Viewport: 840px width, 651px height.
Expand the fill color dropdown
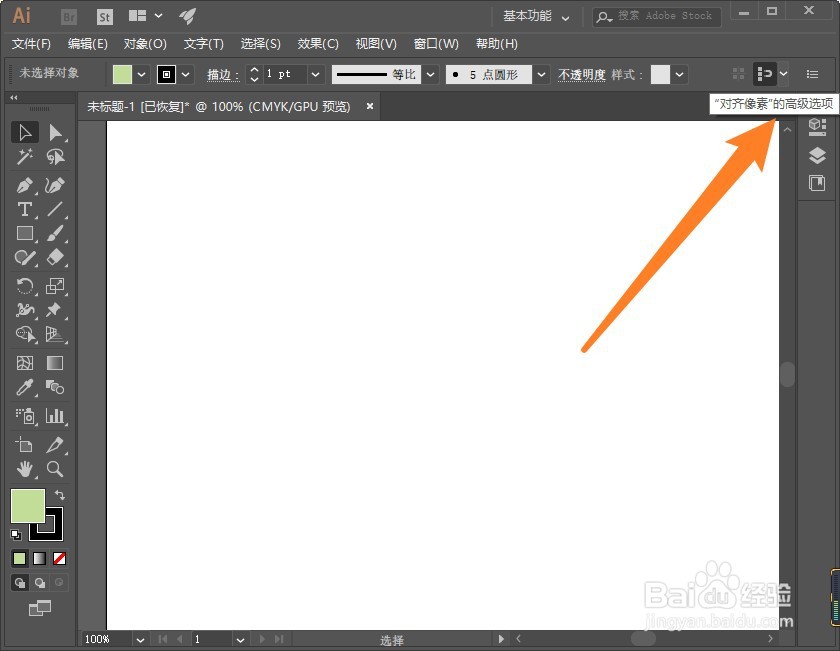pos(141,74)
